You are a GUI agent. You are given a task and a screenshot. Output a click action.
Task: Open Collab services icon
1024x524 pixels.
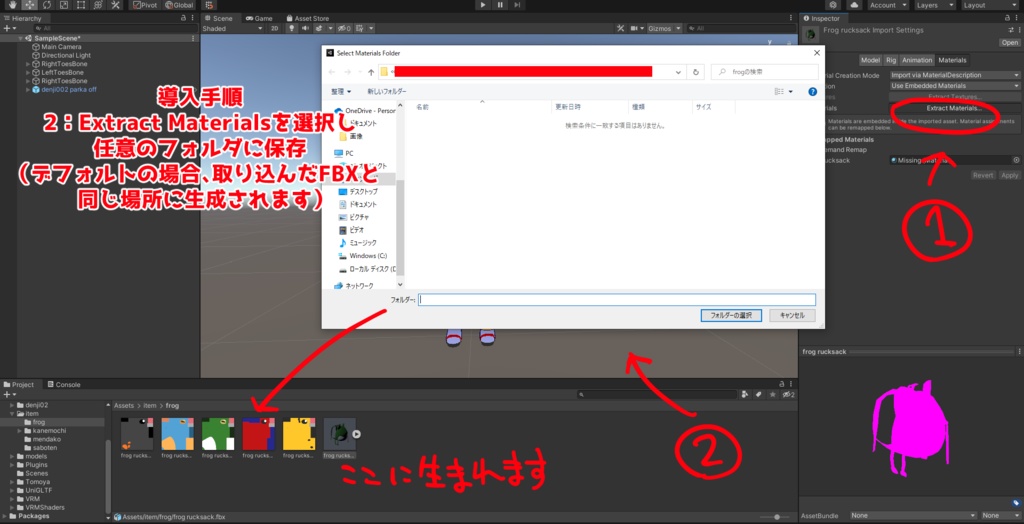833,5
